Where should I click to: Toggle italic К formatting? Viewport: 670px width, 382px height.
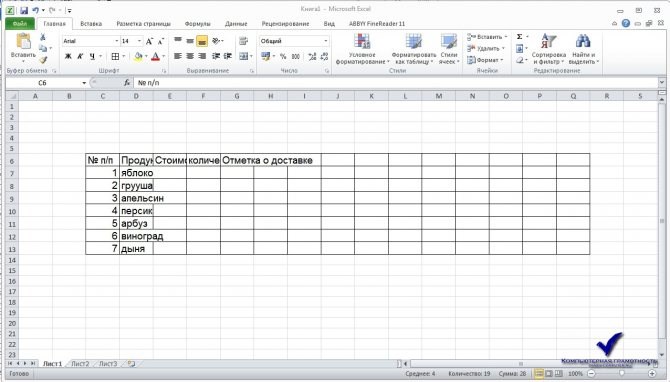[80, 56]
